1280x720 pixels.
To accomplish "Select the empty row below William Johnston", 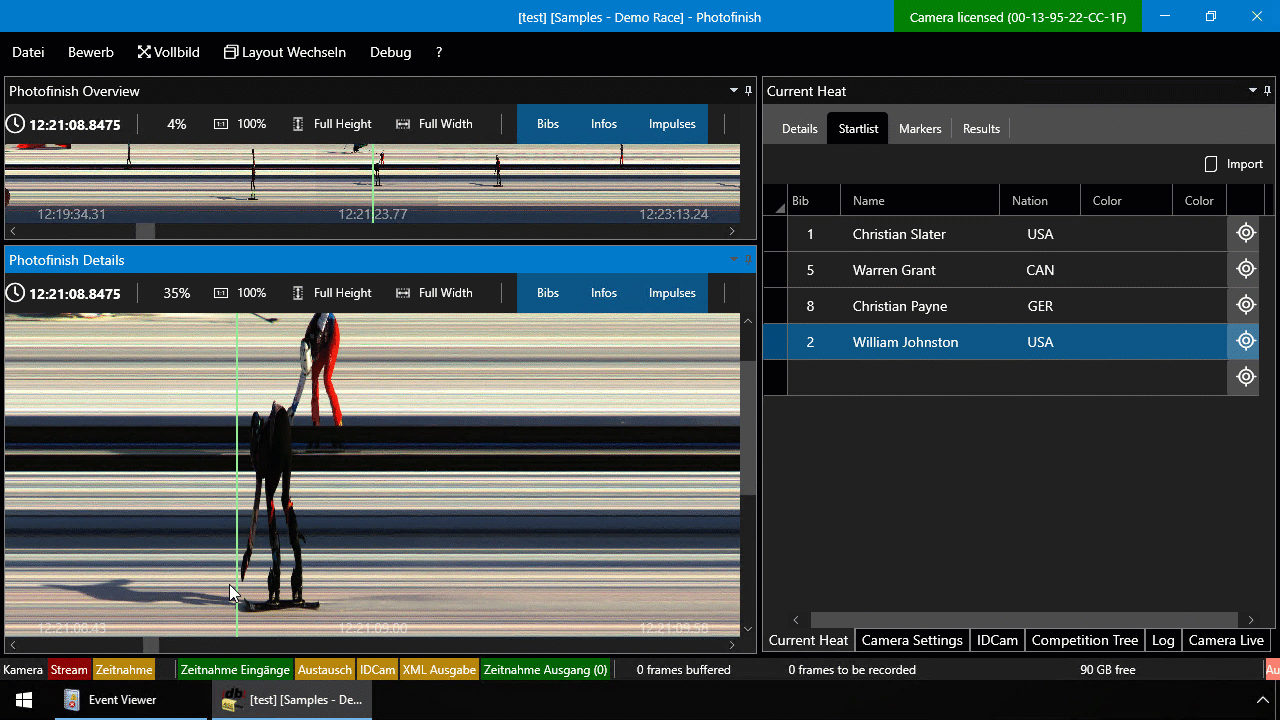I will tap(1000, 377).
